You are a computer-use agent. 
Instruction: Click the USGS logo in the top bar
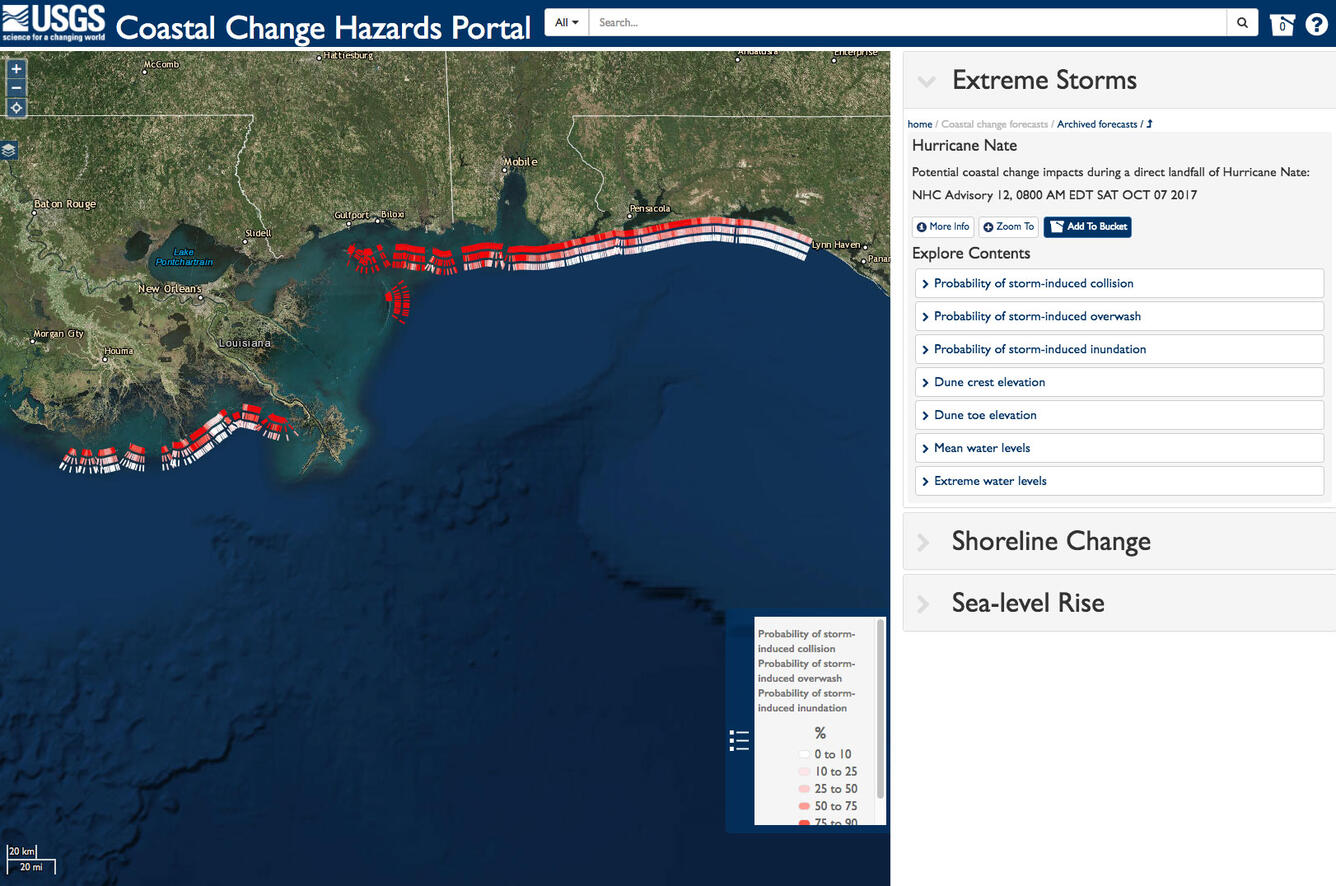point(53,21)
